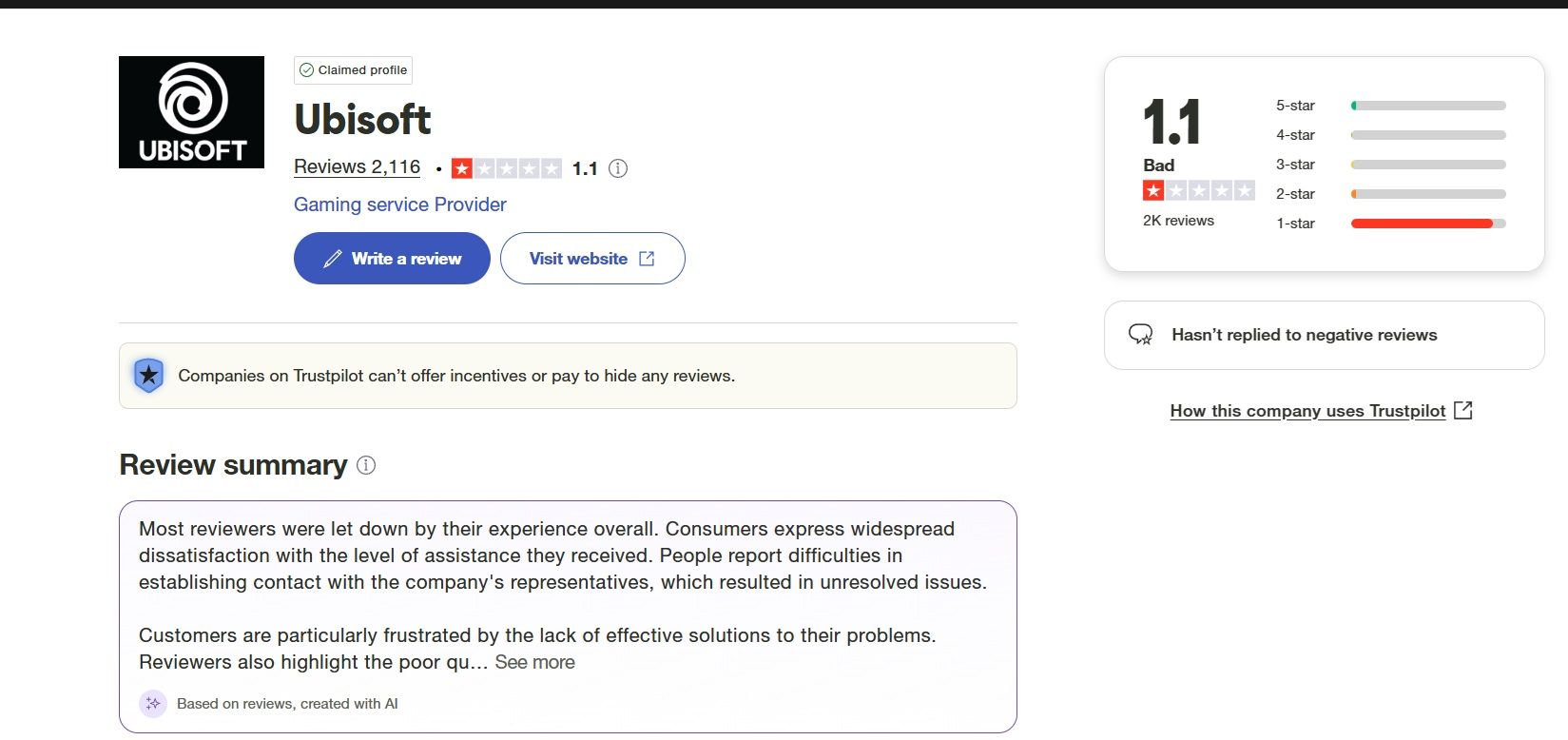Click the Ubisoft logo thumbnail
This screenshot has height=740, width=1568.
(191, 112)
